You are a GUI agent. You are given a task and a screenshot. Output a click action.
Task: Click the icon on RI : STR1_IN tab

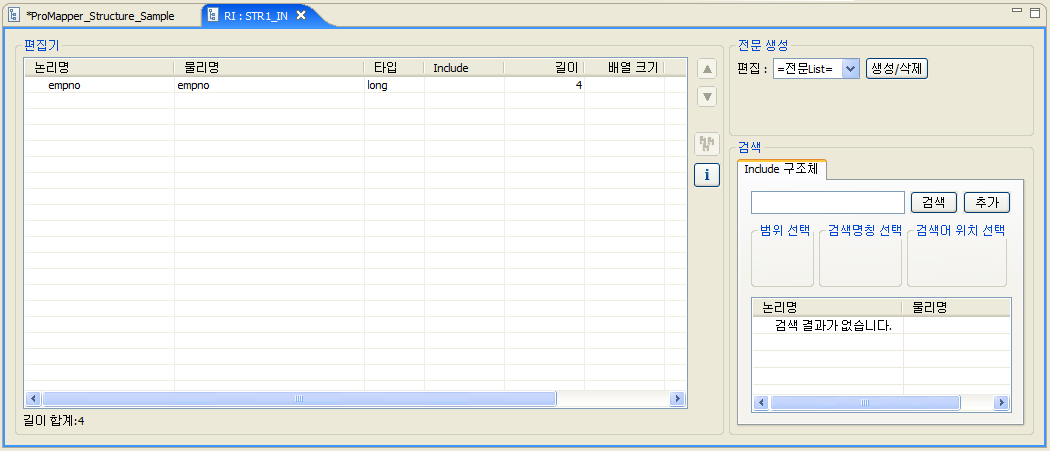pyautogui.click(x=213, y=15)
